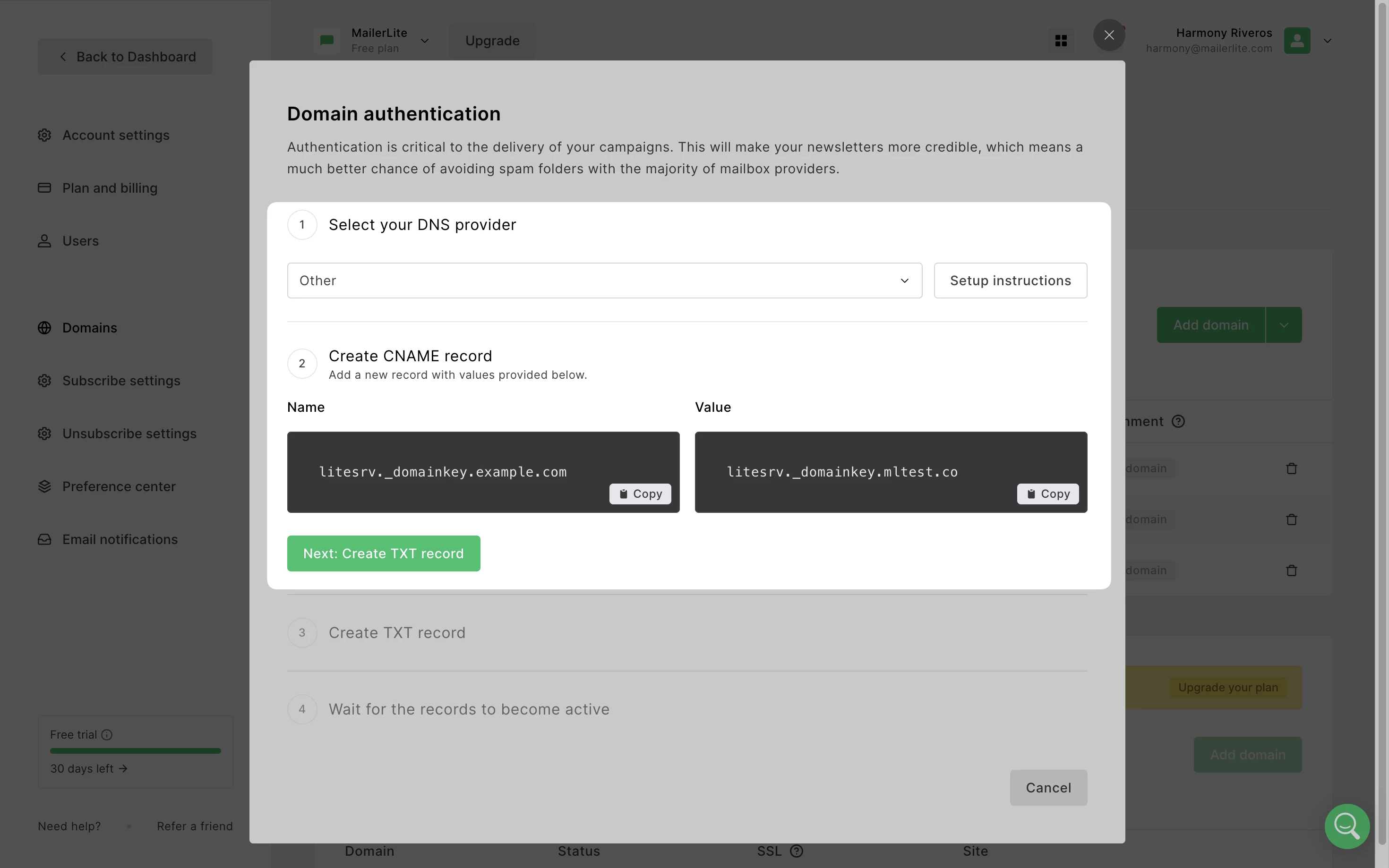Click the Free trial info icon
Viewport: 1389px width, 868px height.
coord(107,735)
